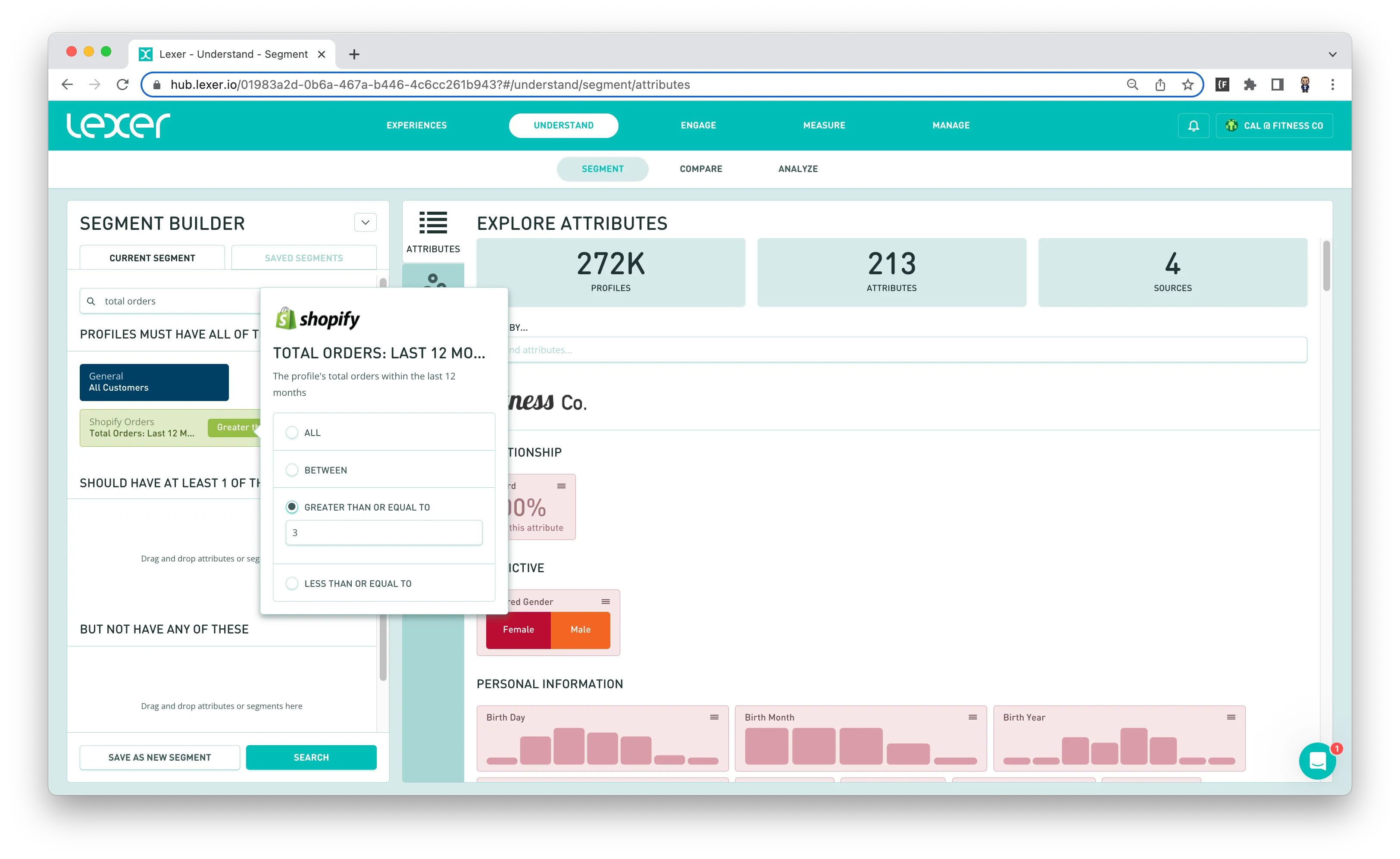Open the chat support bubble
1400x859 pixels.
1317,761
